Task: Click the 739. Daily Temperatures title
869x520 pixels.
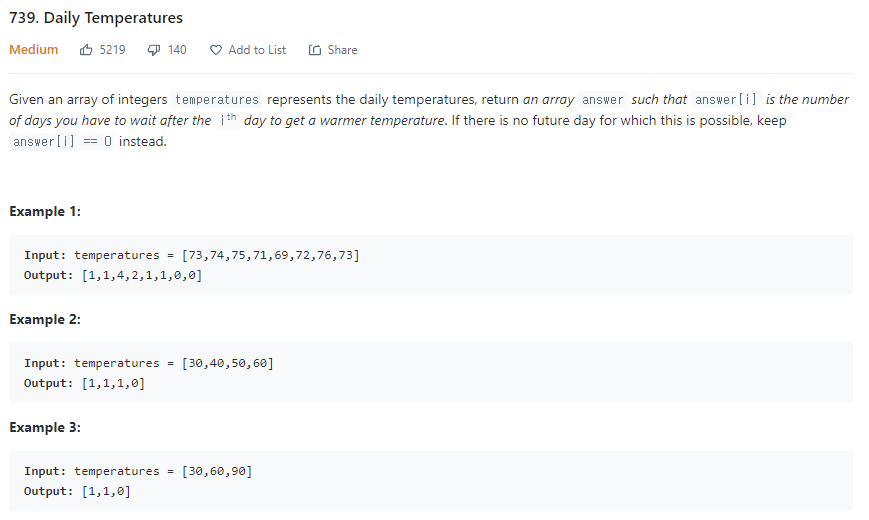Action: pos(96,18)
